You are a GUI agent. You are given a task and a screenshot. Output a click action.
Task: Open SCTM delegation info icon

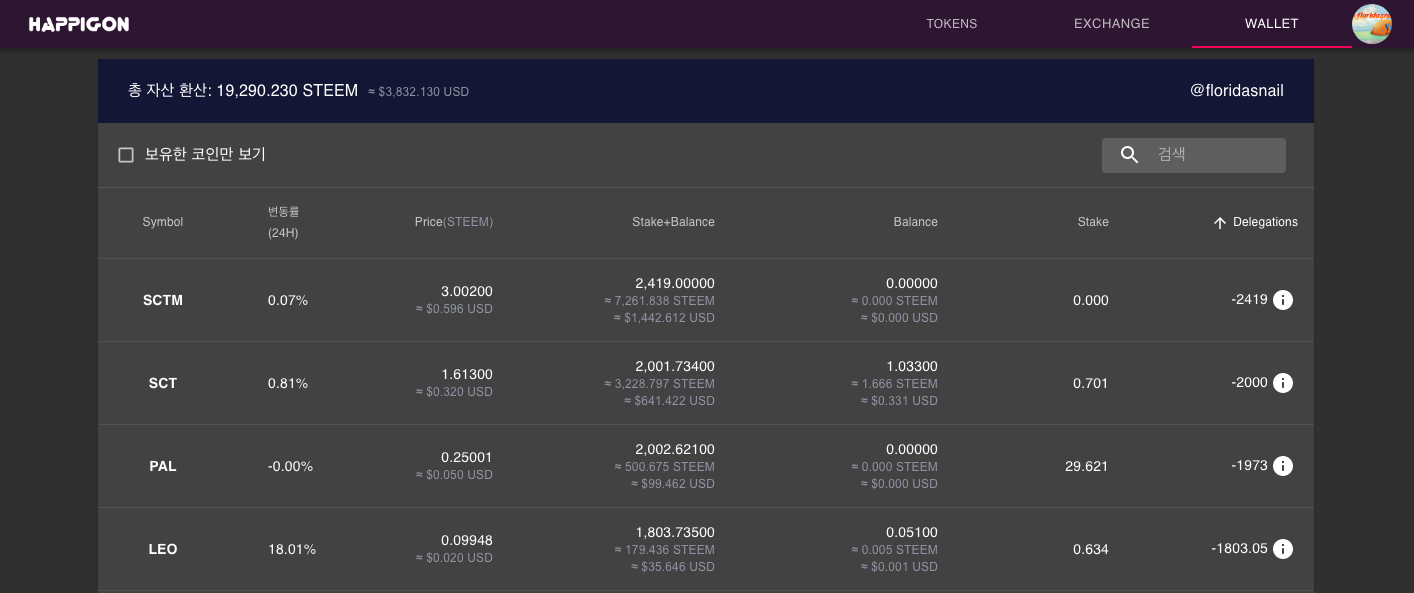pyautogui.click(x=1283, y=300)
